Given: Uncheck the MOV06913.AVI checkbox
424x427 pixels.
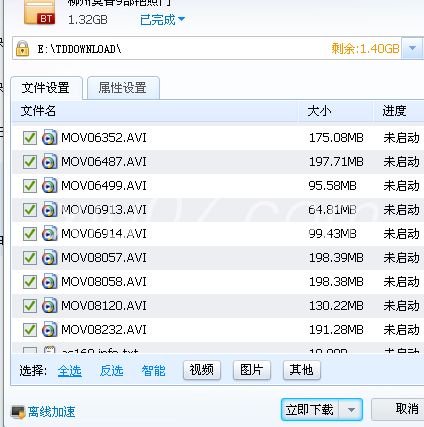Looking at the screenshot, I should pos(30,210).
